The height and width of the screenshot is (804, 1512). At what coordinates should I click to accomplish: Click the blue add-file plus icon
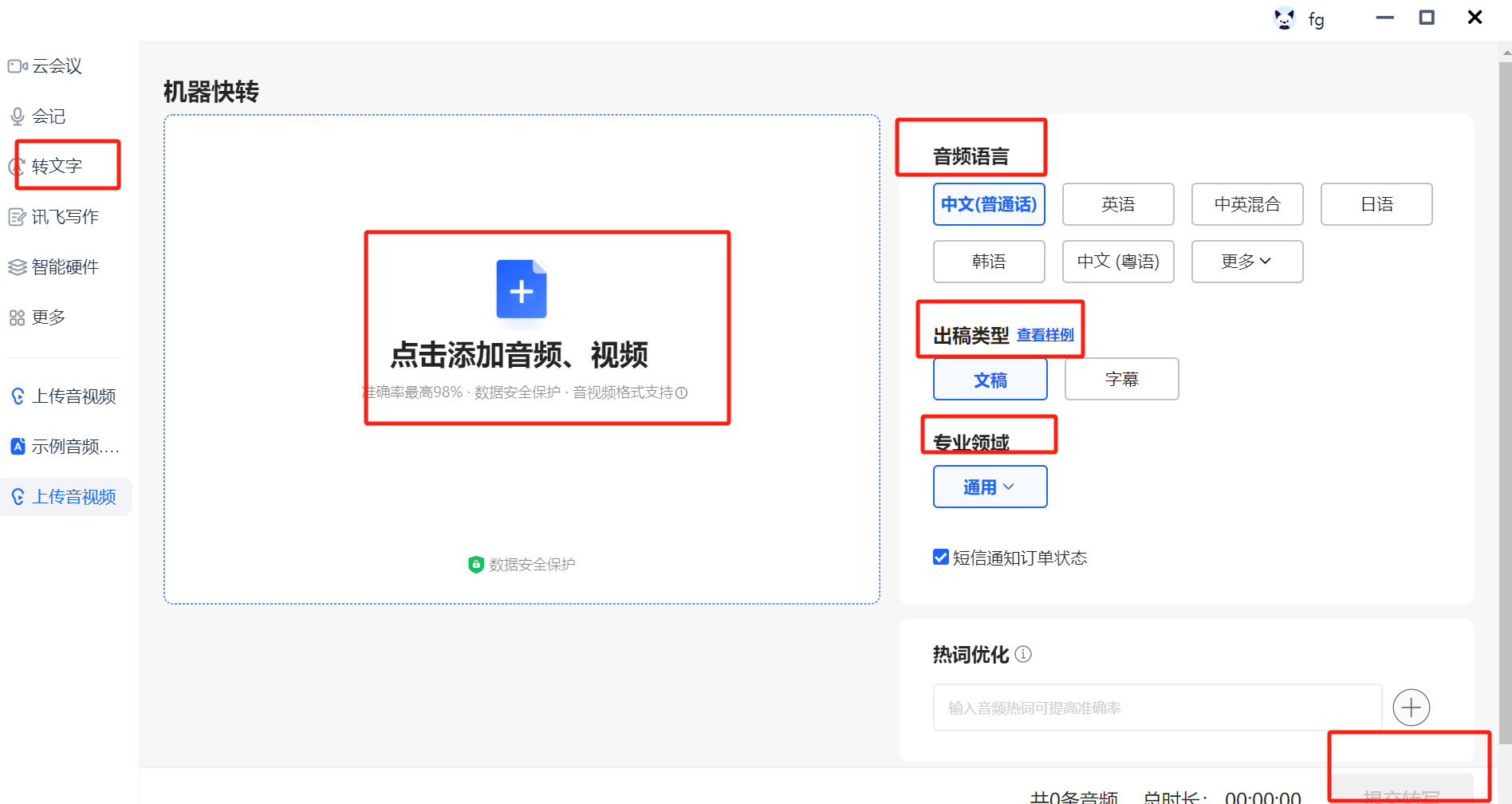[522, 290]
